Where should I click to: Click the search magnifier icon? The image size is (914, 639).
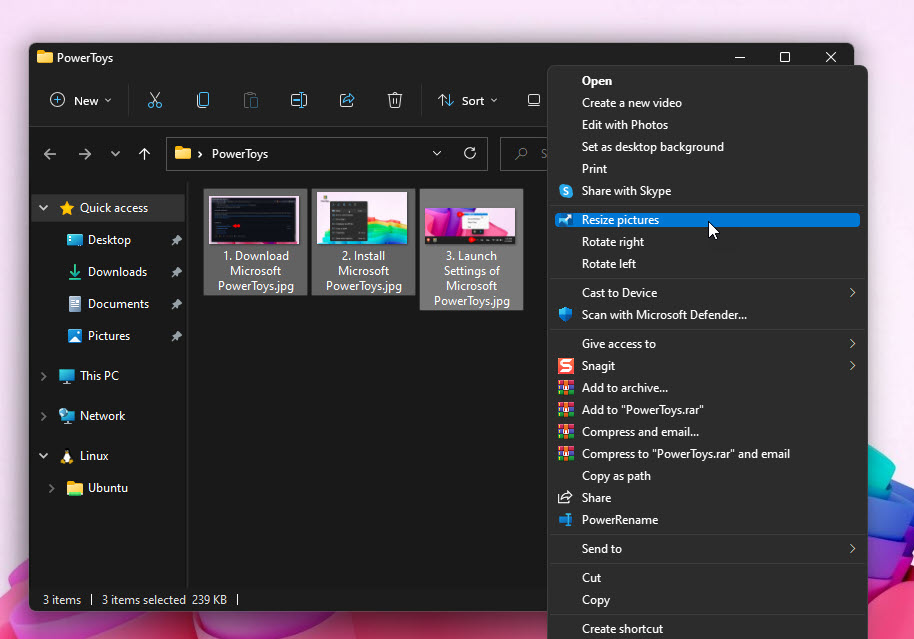pos(521,154)
